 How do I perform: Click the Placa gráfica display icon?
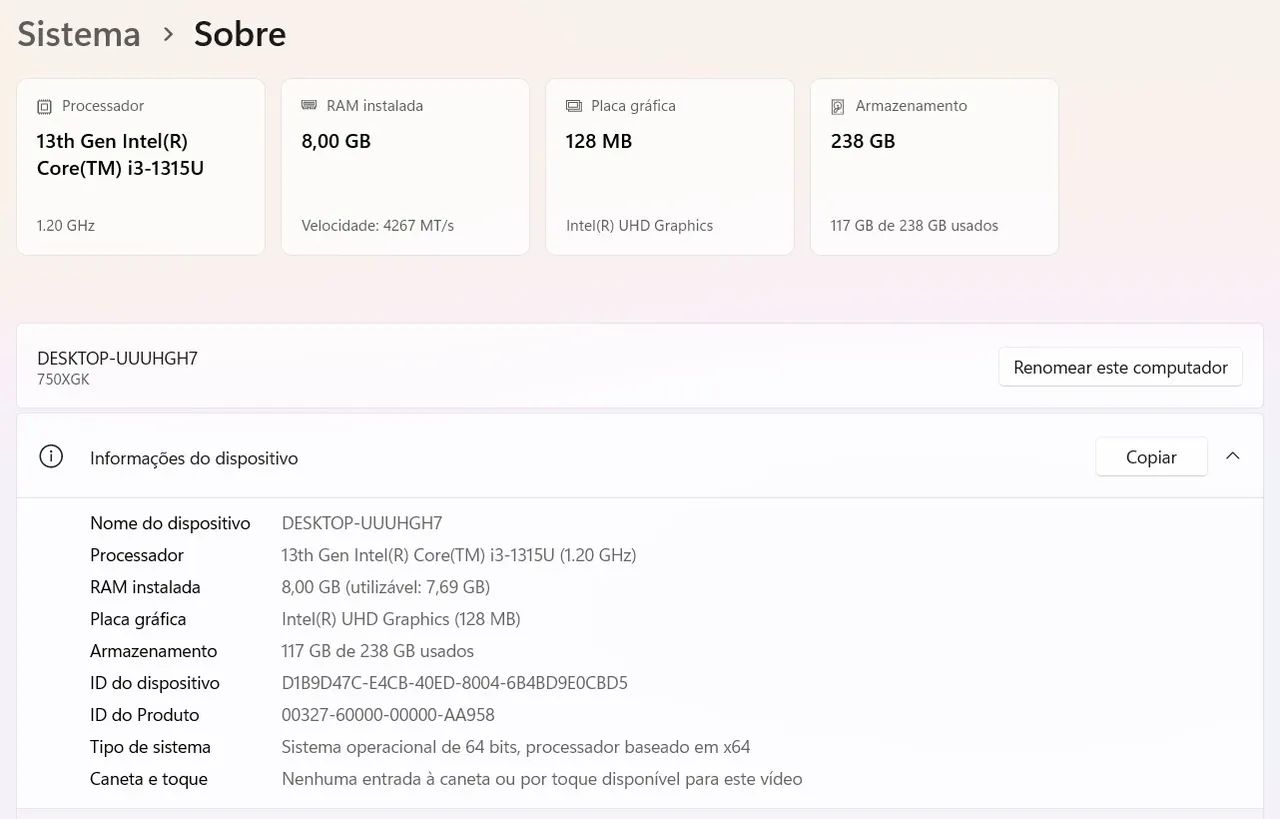[574, 105]
